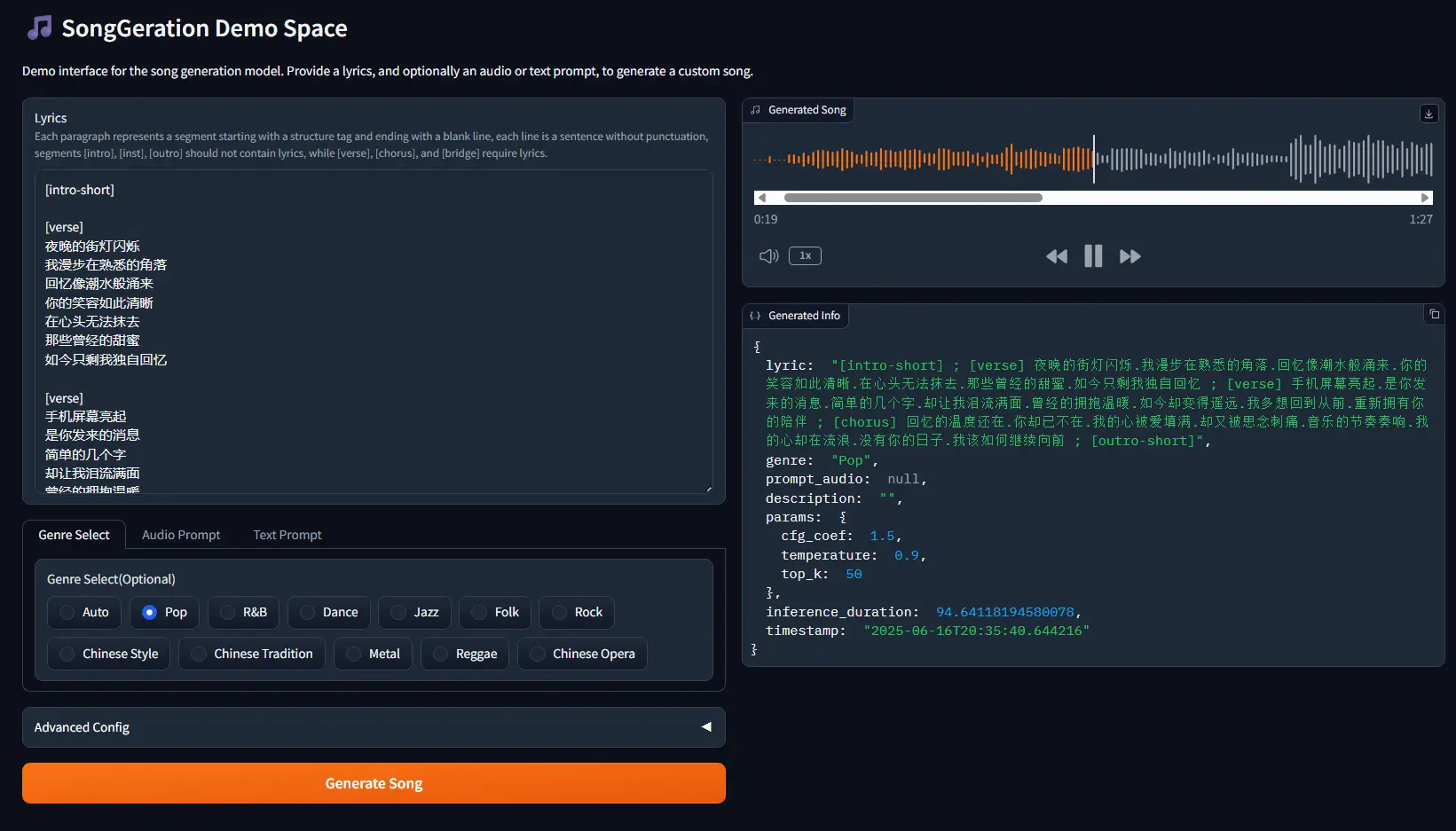Image resolution: width=1456 pixels, height=831 pixels.
Task: Copy the Generated Info JSON
Action: coord(1434,315)
